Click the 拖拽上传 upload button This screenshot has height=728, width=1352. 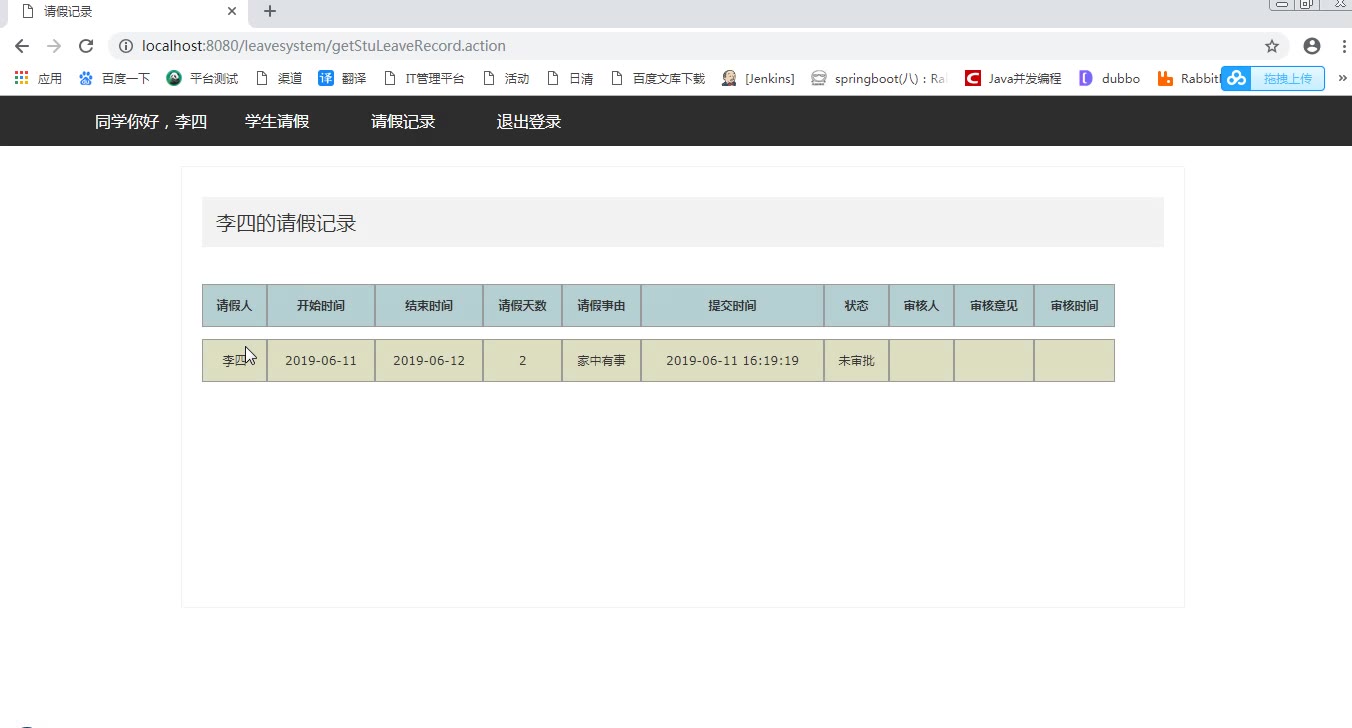[1274, 79]
